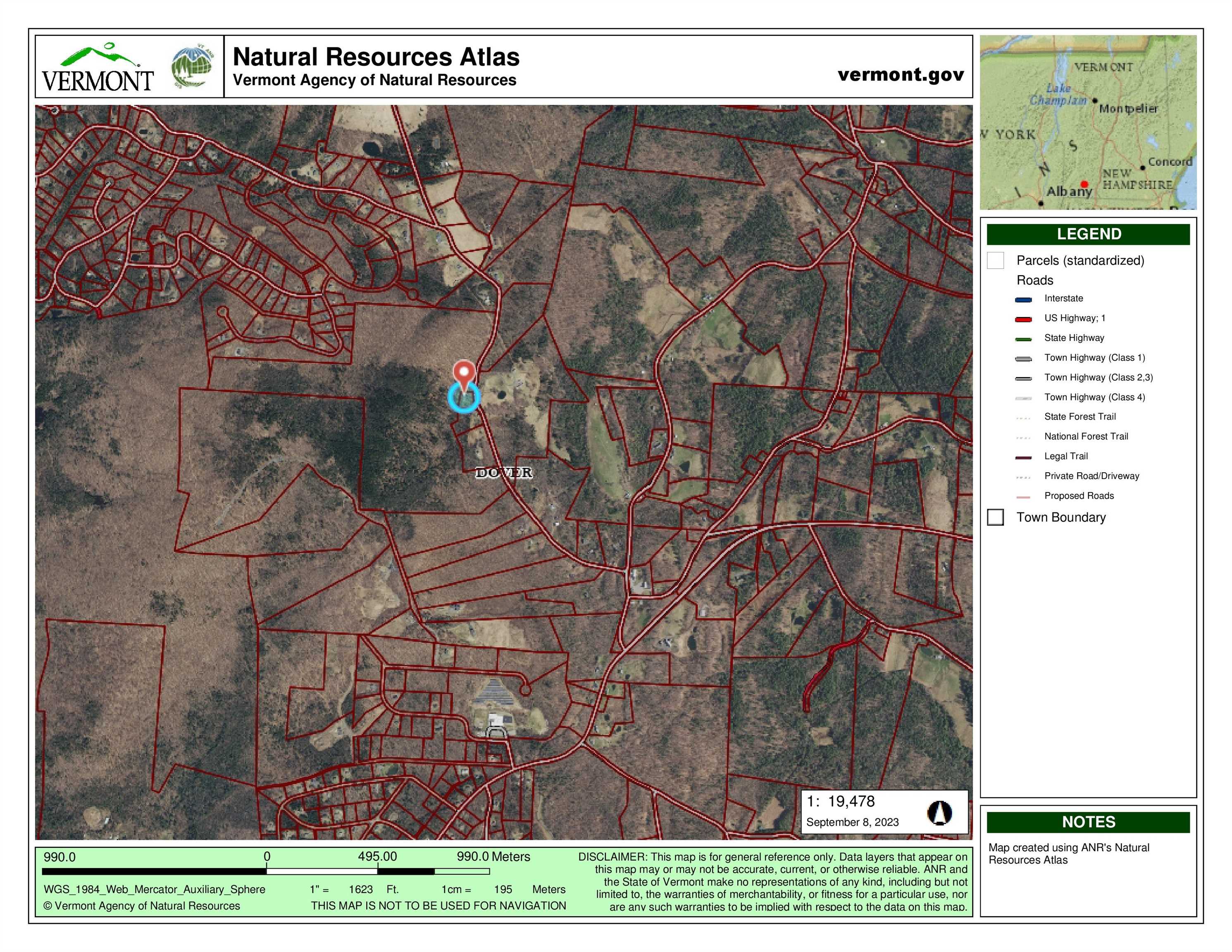Click the north arrow compass icon
The width and height of the screenshot is (1232, 952).
point(939,813)
